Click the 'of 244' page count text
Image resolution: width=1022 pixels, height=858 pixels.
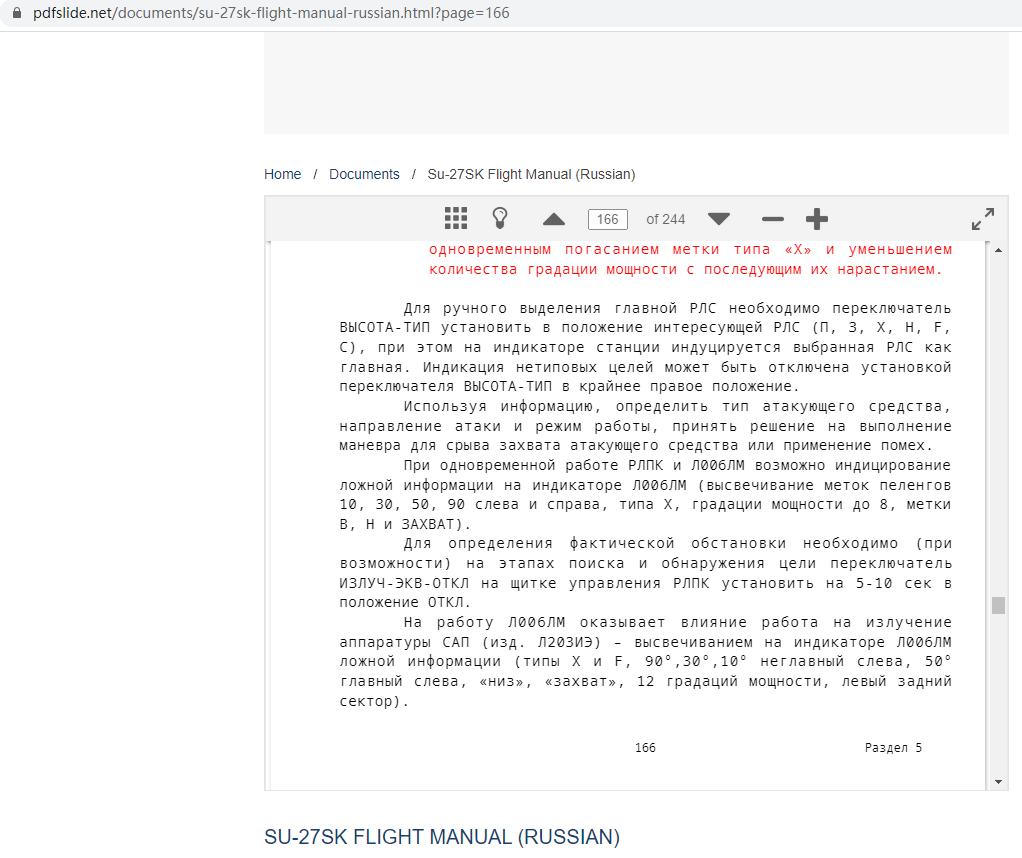click(665, 219)
